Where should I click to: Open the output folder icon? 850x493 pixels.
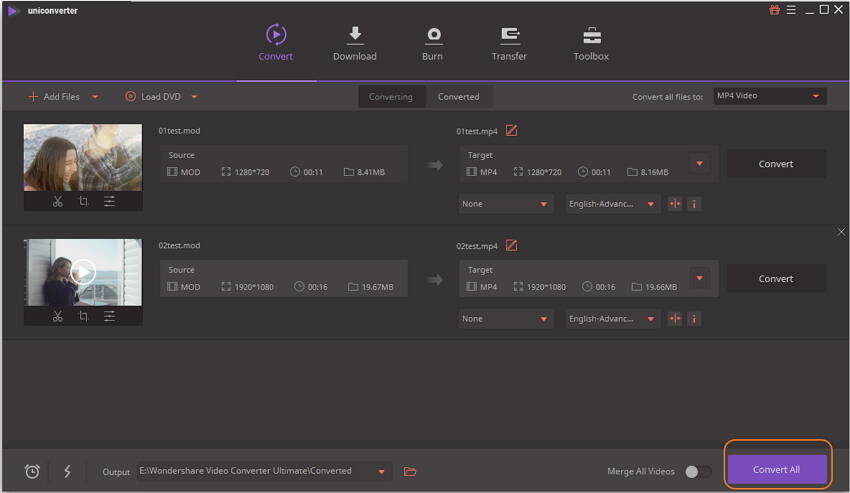click(x=410, y=471)
